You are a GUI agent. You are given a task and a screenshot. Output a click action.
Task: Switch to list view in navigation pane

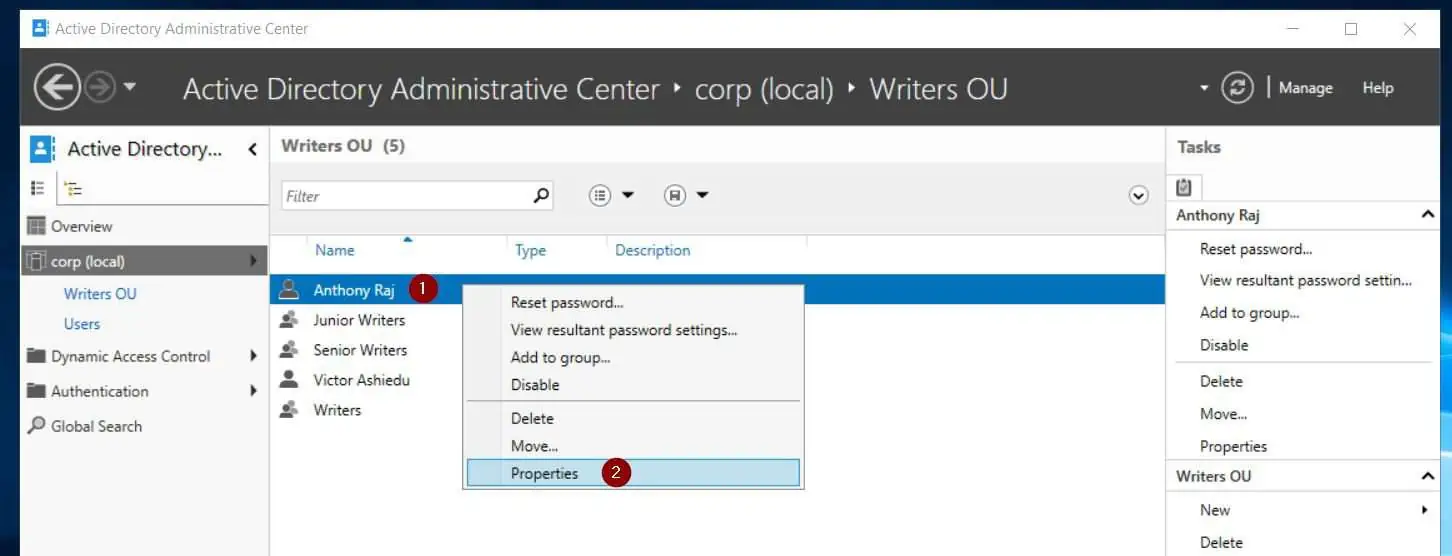[38, 187]
